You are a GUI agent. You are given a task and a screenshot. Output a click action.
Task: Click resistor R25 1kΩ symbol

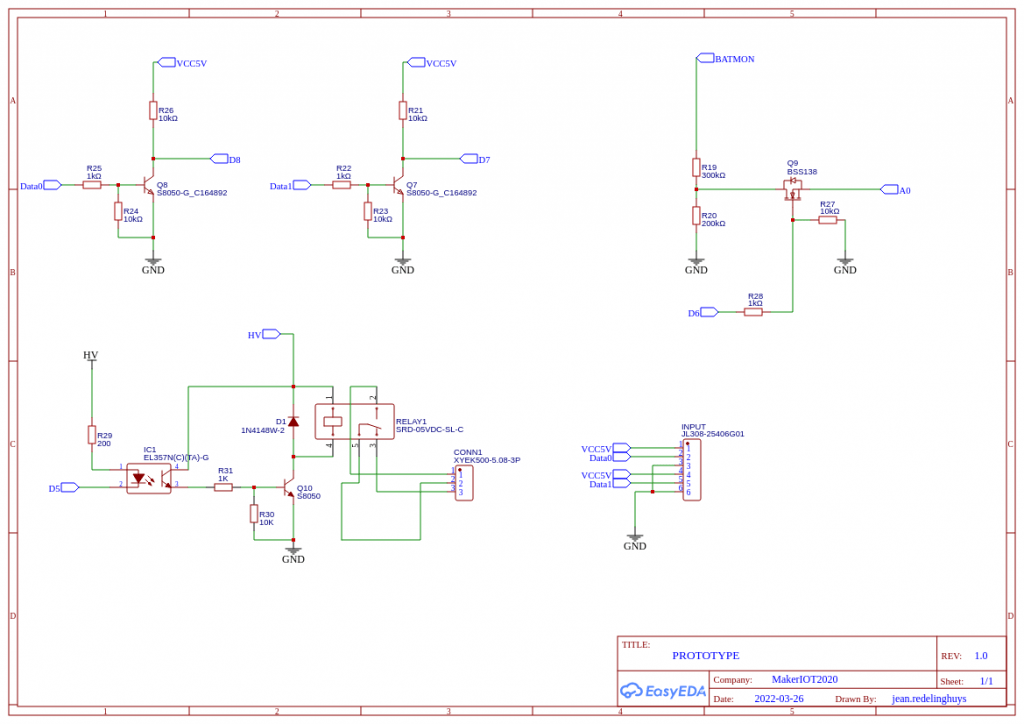coord(92,185)
